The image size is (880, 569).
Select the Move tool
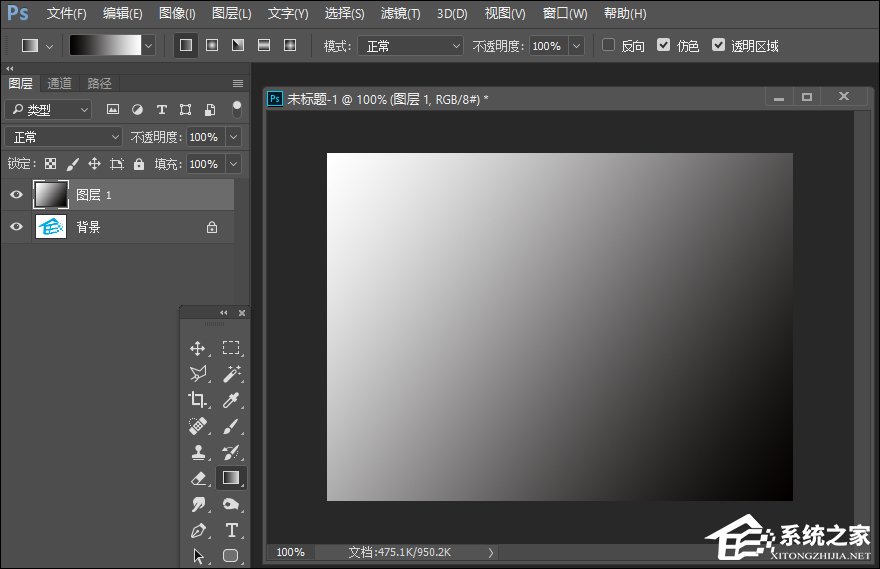point(198,348)
